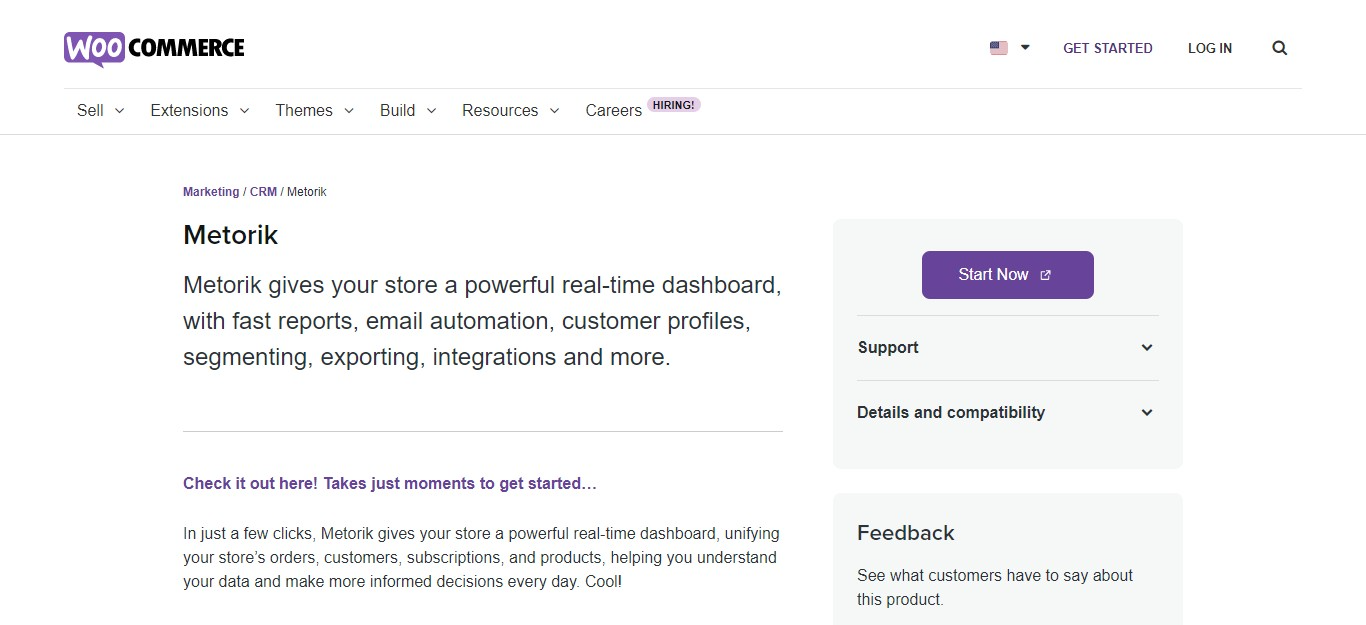Click the Resources menu chevron

point(554,111)
